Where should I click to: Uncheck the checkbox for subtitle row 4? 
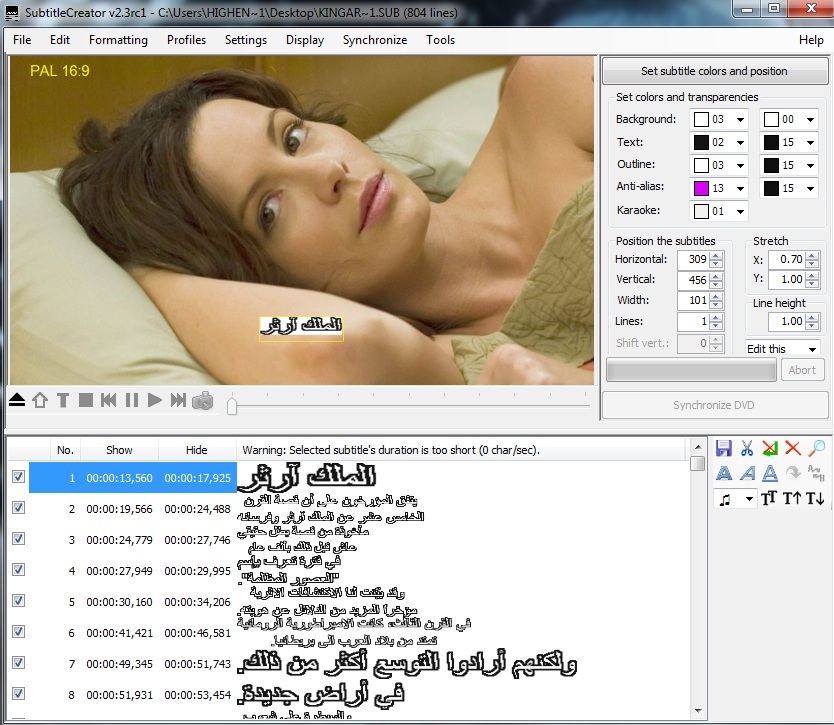pyautogui.click(x=18, y=571)
